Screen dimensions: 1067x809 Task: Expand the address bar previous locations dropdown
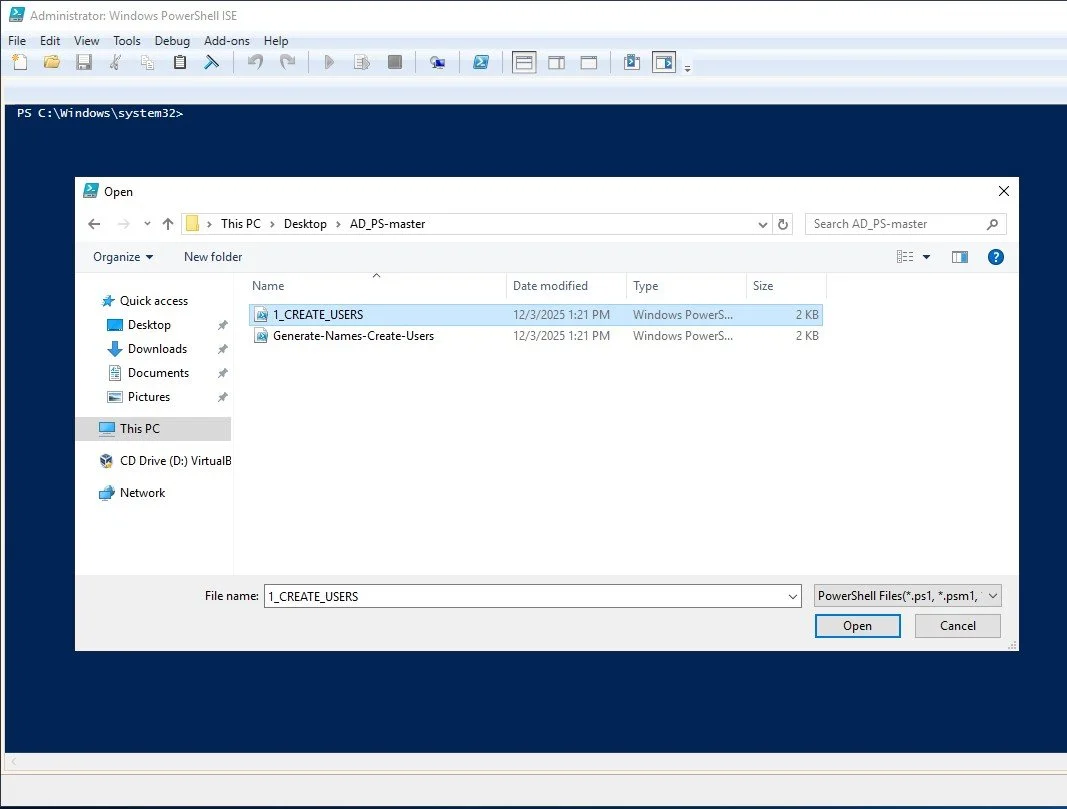point(762,225)
